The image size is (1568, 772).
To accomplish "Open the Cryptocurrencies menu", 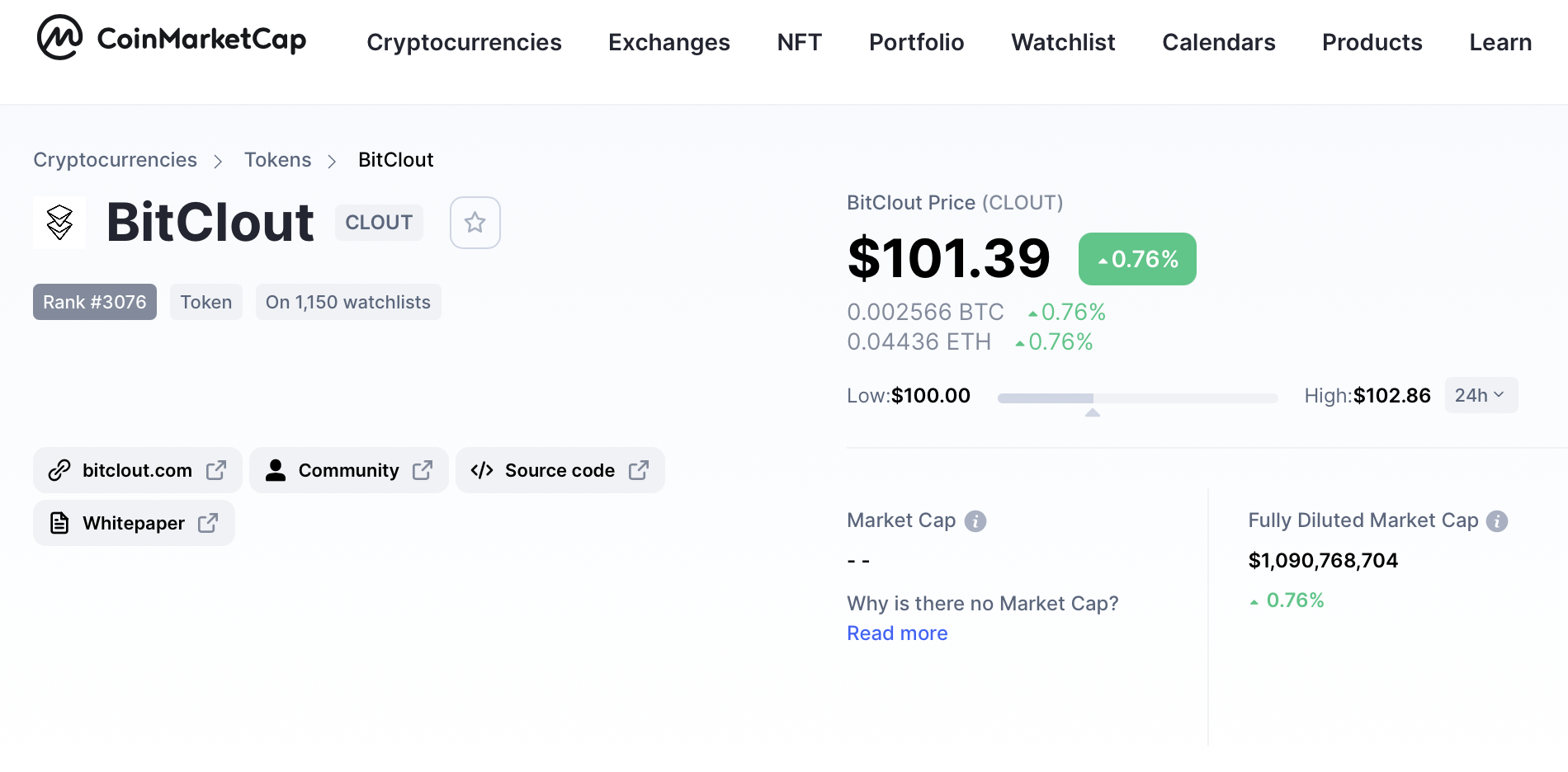I will [464, 42].
